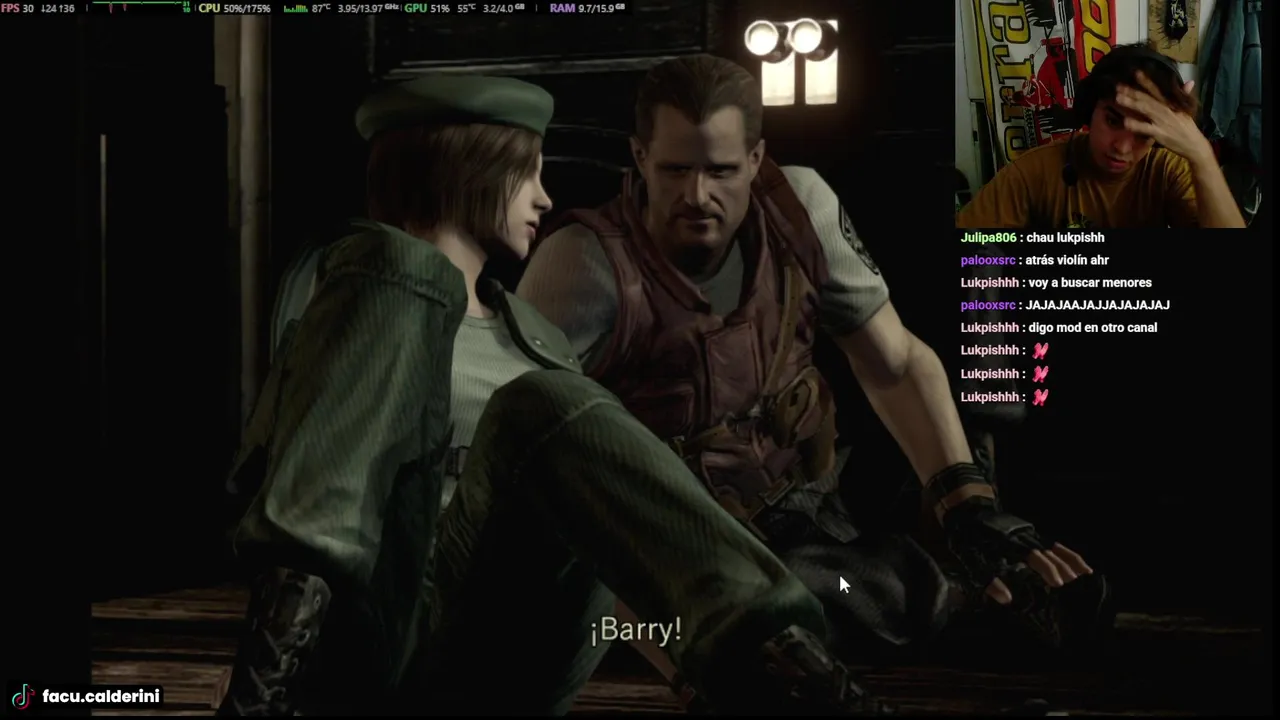Click Lukpishhh username beside 'voy a buscar menores'
The image size is (1280, 720).
pyautogui.click(x=989, y=283)
